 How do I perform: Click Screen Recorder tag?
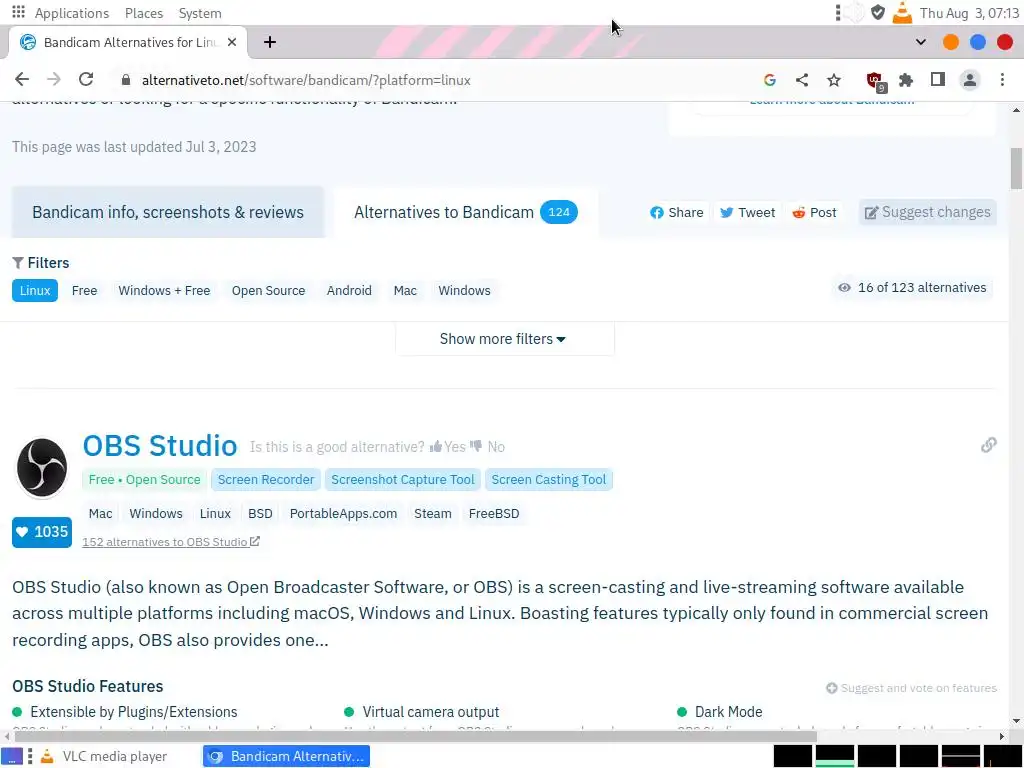(266, 479)
